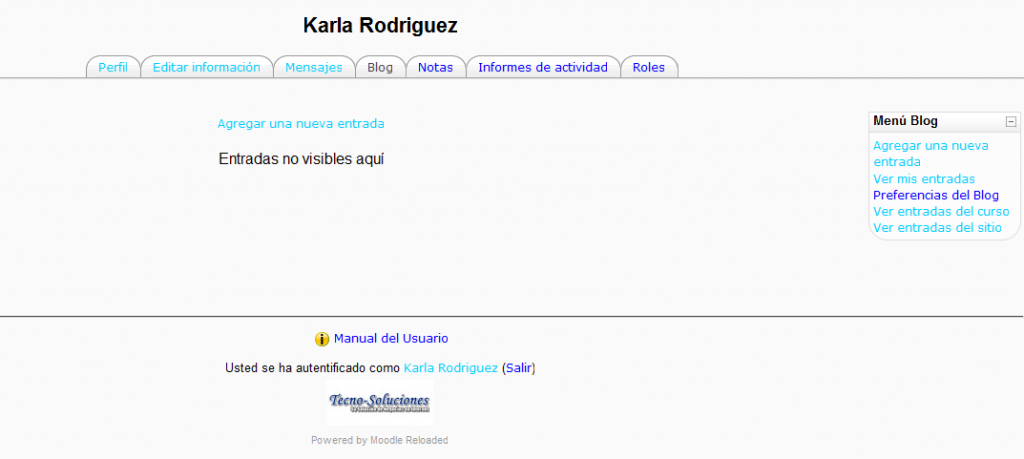Click 'Ver entradas del curso' link
The width and height of the screenshot is (1024, 459).
click(x=940, y=211)
